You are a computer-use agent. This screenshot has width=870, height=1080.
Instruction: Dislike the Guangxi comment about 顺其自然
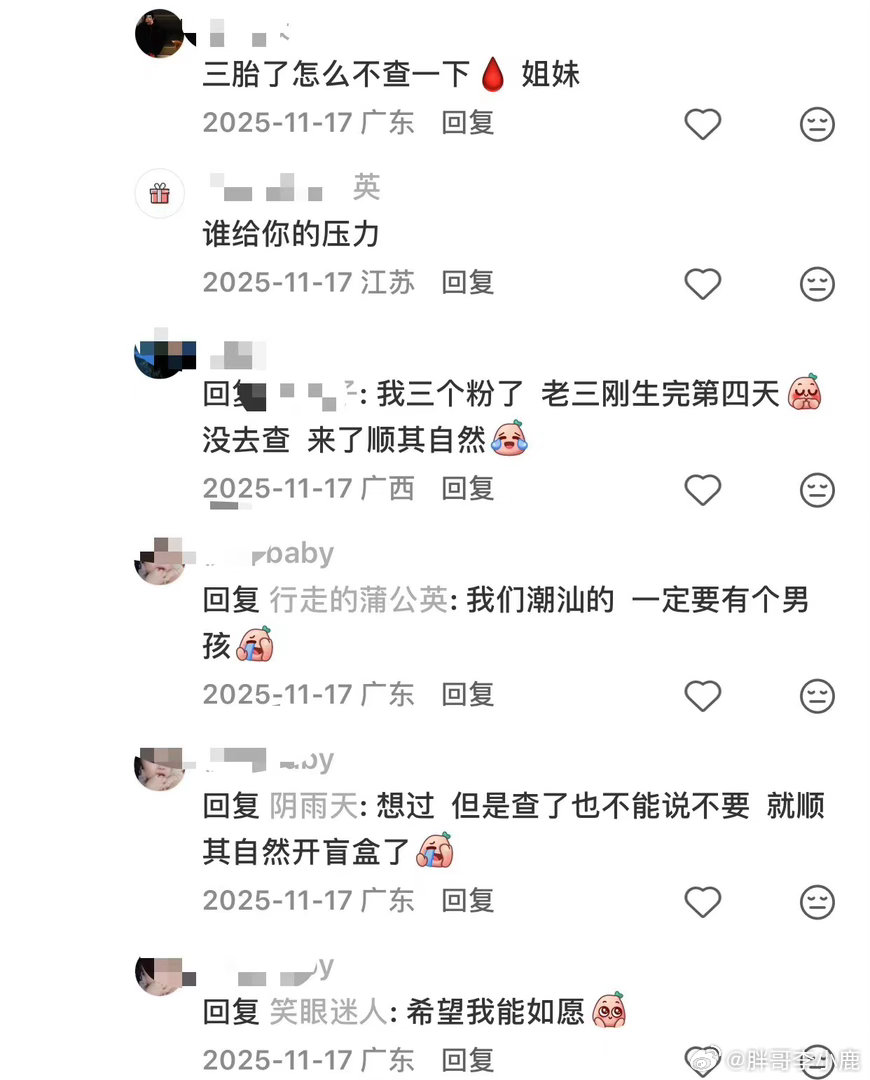pyautogui.click(x=817, y=490)
